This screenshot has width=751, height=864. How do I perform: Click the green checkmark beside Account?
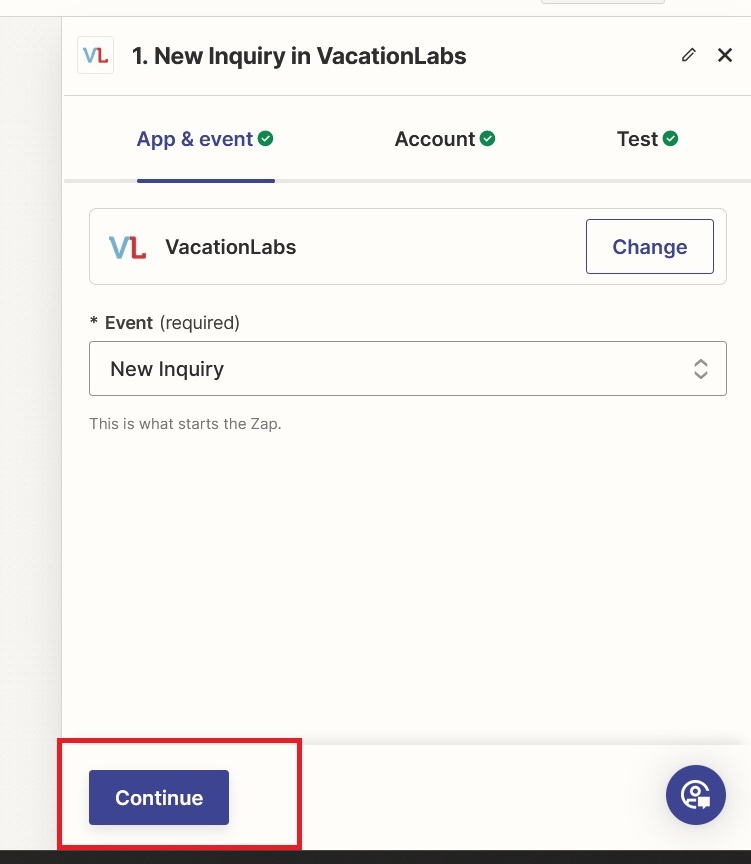click(x=487, y=139)
